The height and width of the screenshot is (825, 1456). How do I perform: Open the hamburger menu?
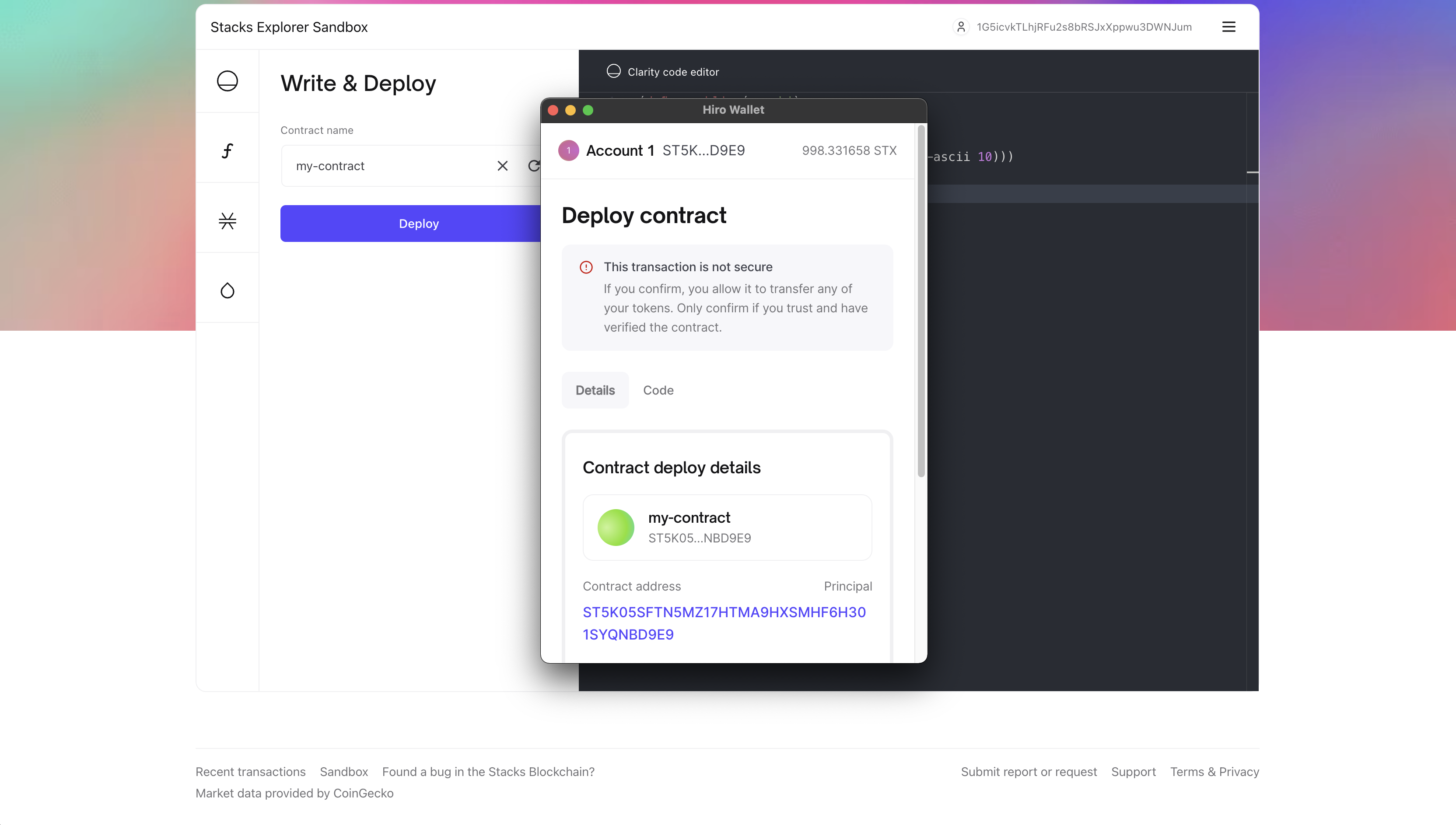coord(1228,27)
